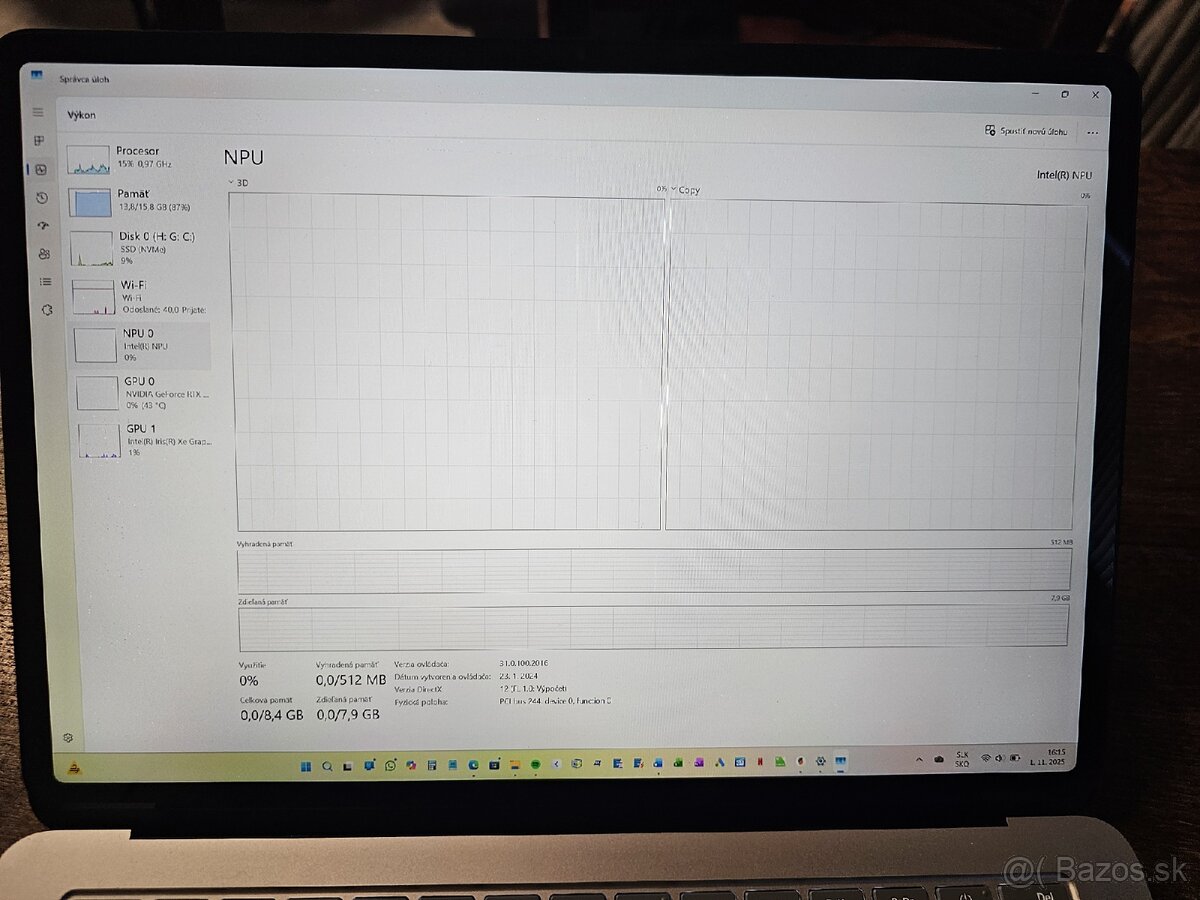Open the more options (...) menu
Screen dimensions: 1200x900
(1093, 133)
